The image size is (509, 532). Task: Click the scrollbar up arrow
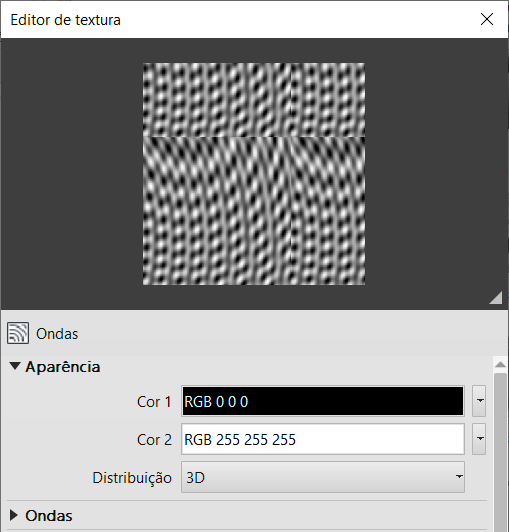click(x=500, y=365)
